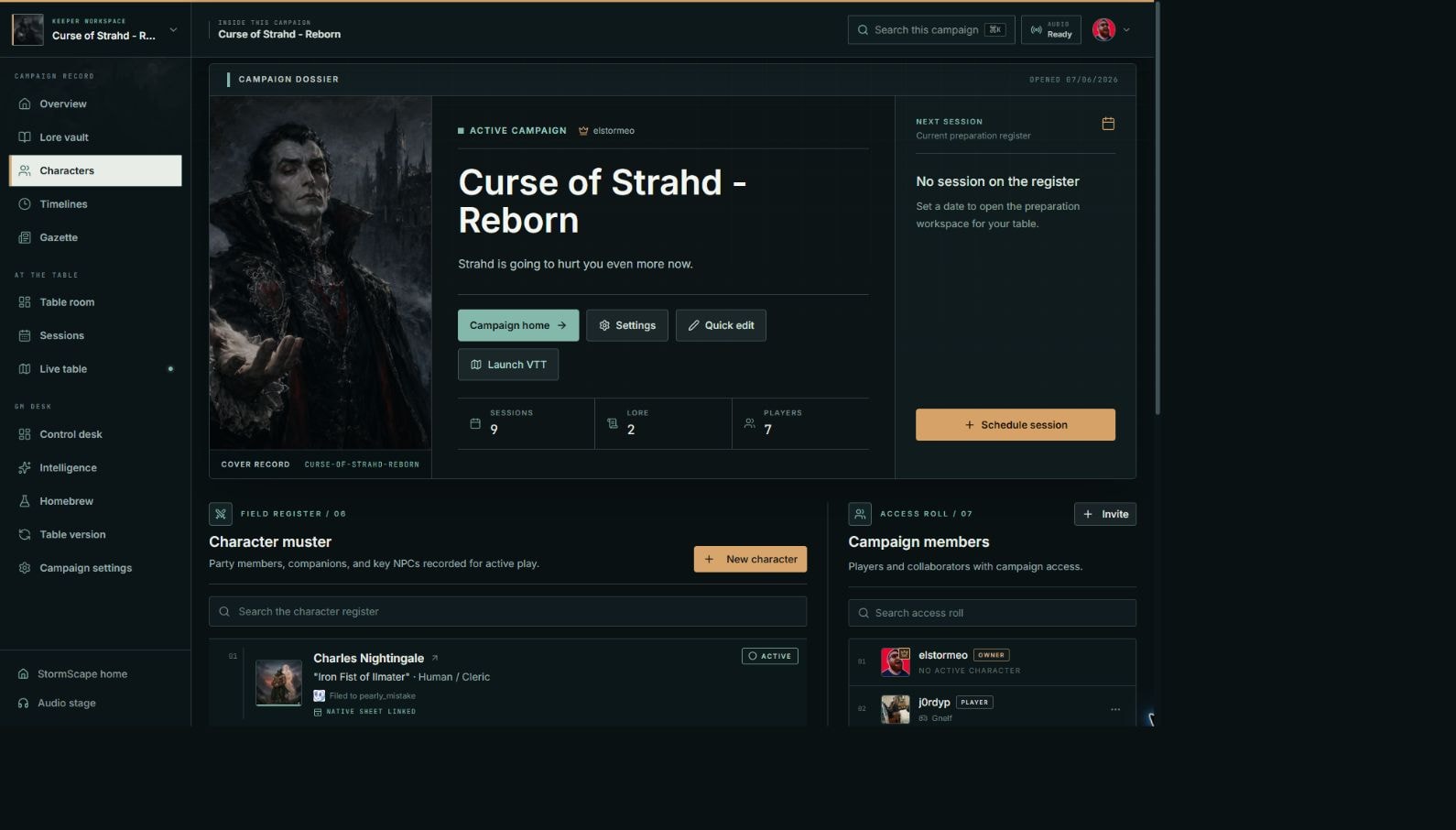Click the Campaign home button
The height and width of the screenshot is (830, 1456).
click(518, 325)
